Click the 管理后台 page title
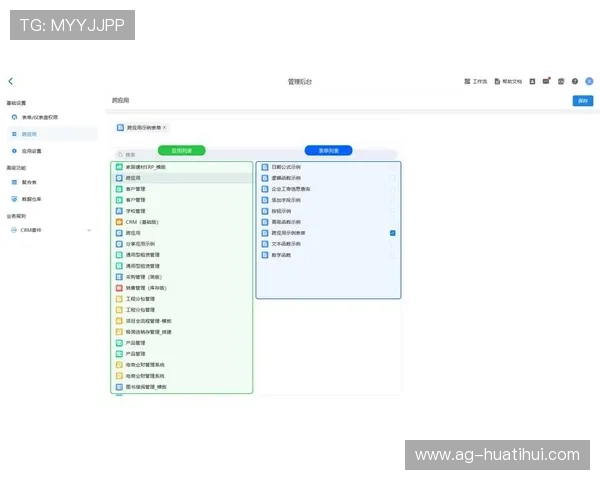 pyautogui.click(x=300, y=82)
